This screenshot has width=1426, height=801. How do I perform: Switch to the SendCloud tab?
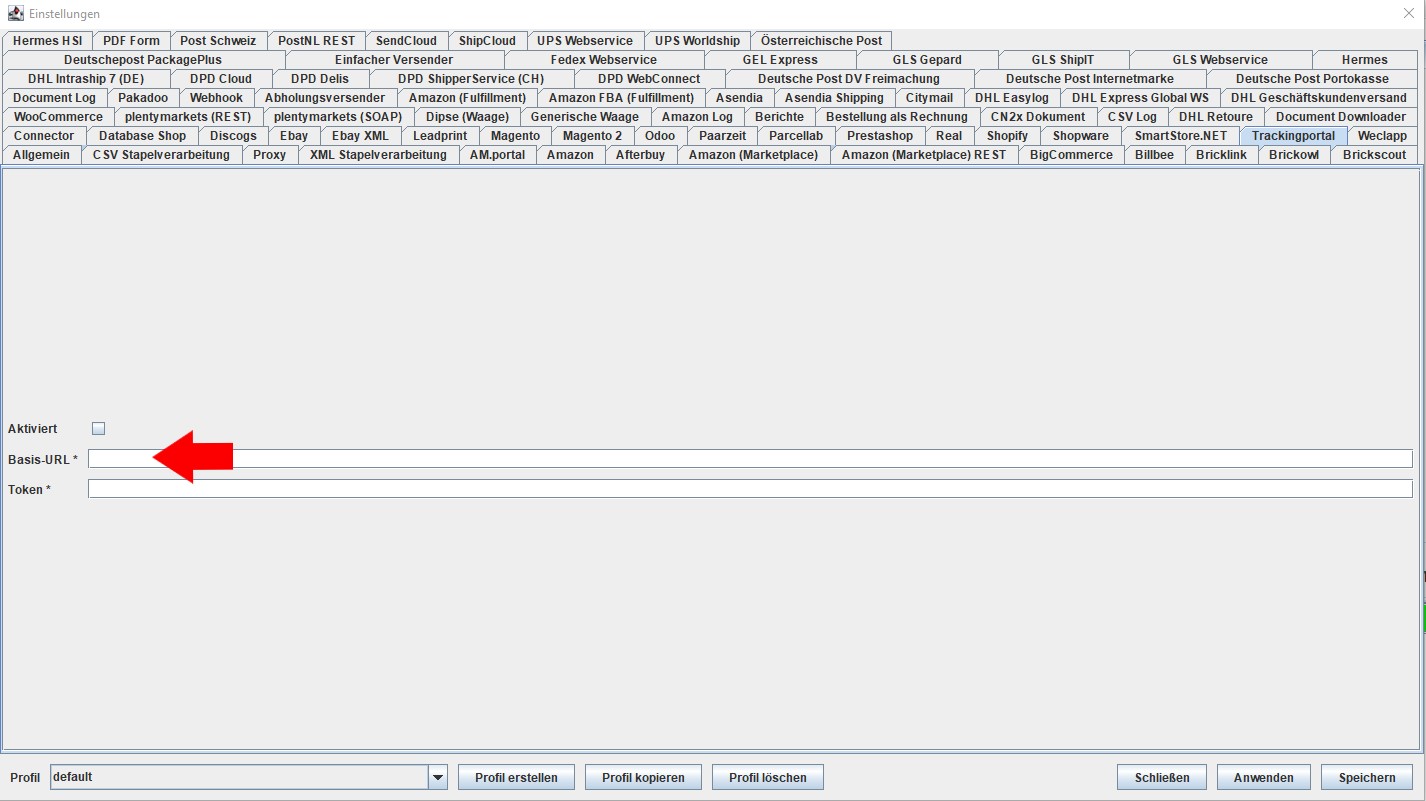click(406, 41)
